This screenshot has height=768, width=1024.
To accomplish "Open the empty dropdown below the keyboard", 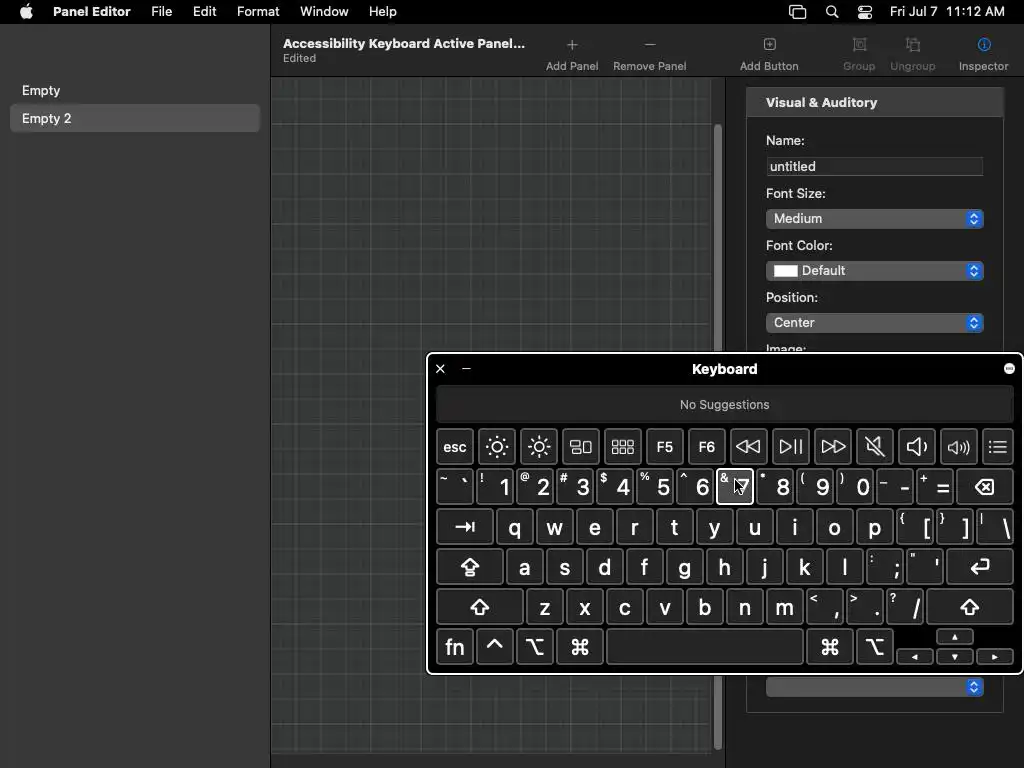I will pyautogui.click(x=874, y=687).
